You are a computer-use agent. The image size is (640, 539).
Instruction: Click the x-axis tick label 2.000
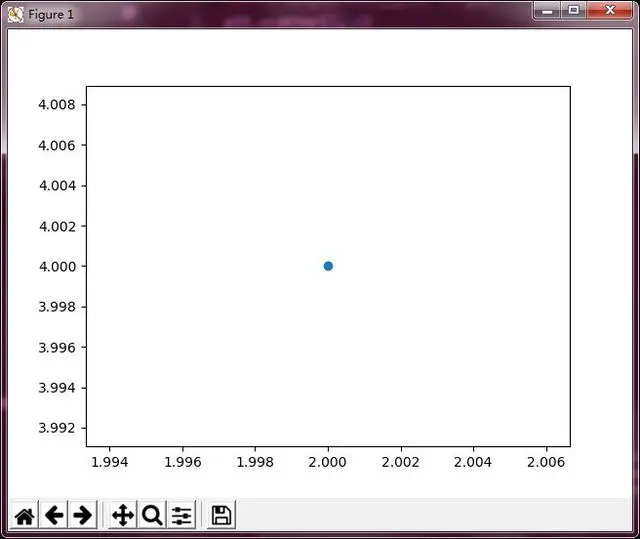coord(327,462)
